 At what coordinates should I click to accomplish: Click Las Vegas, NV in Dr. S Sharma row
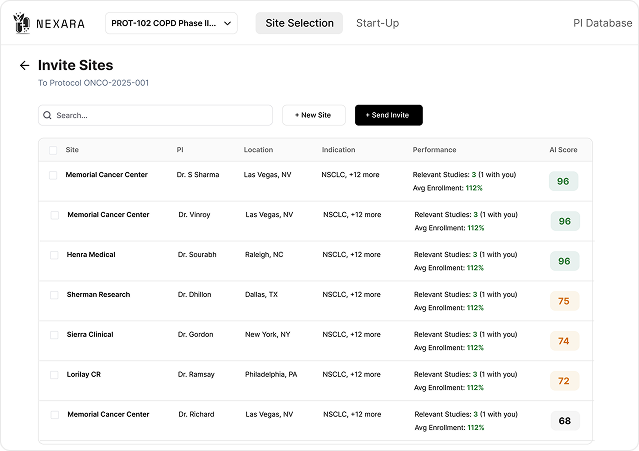click(x=267, y=175)
